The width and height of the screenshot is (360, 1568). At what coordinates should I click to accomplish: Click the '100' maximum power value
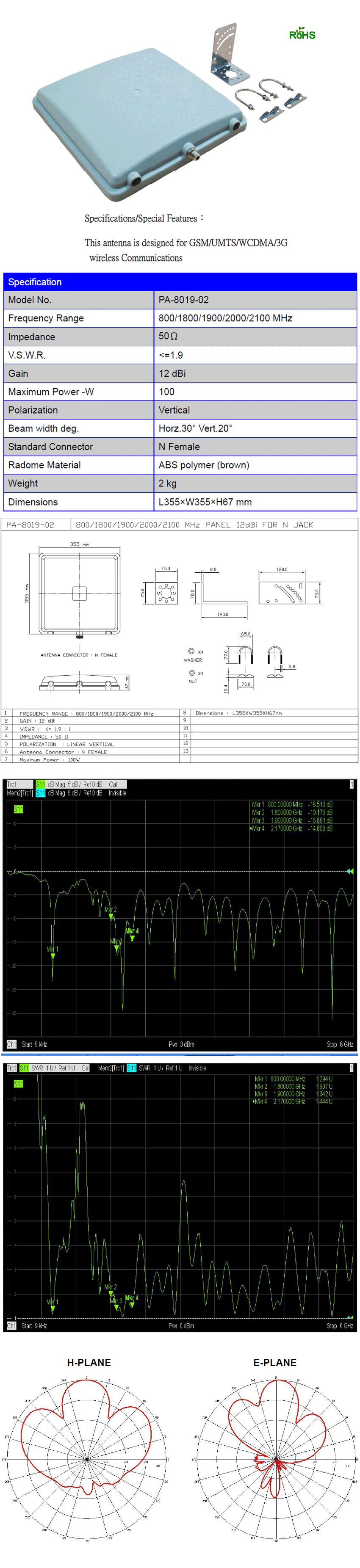(x=166, y=392)
